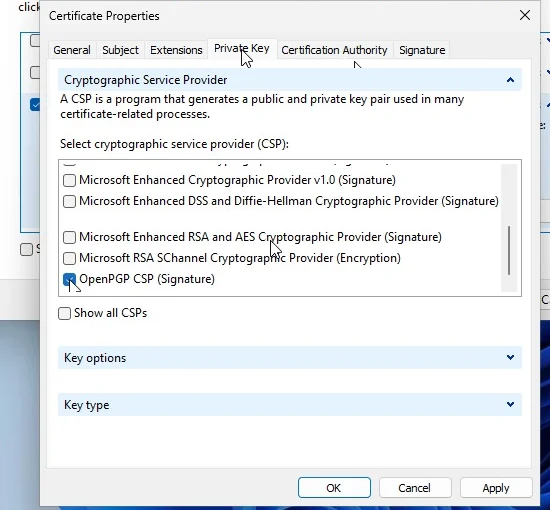
Task: Check Microsoft Enhanced RSA and AES provider
Action: pos(69,237)
